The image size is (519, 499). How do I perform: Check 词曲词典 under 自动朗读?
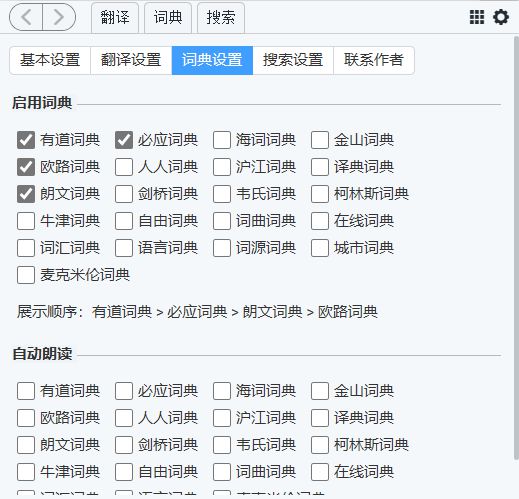click(x=222, y=472)
